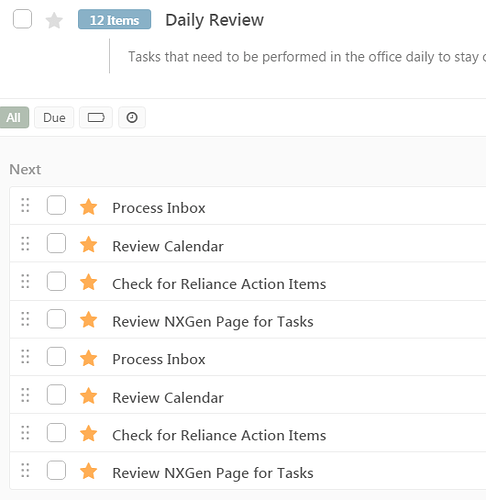Click drag handle of second Check for Reliance Action Items

[x=25, y=433]
